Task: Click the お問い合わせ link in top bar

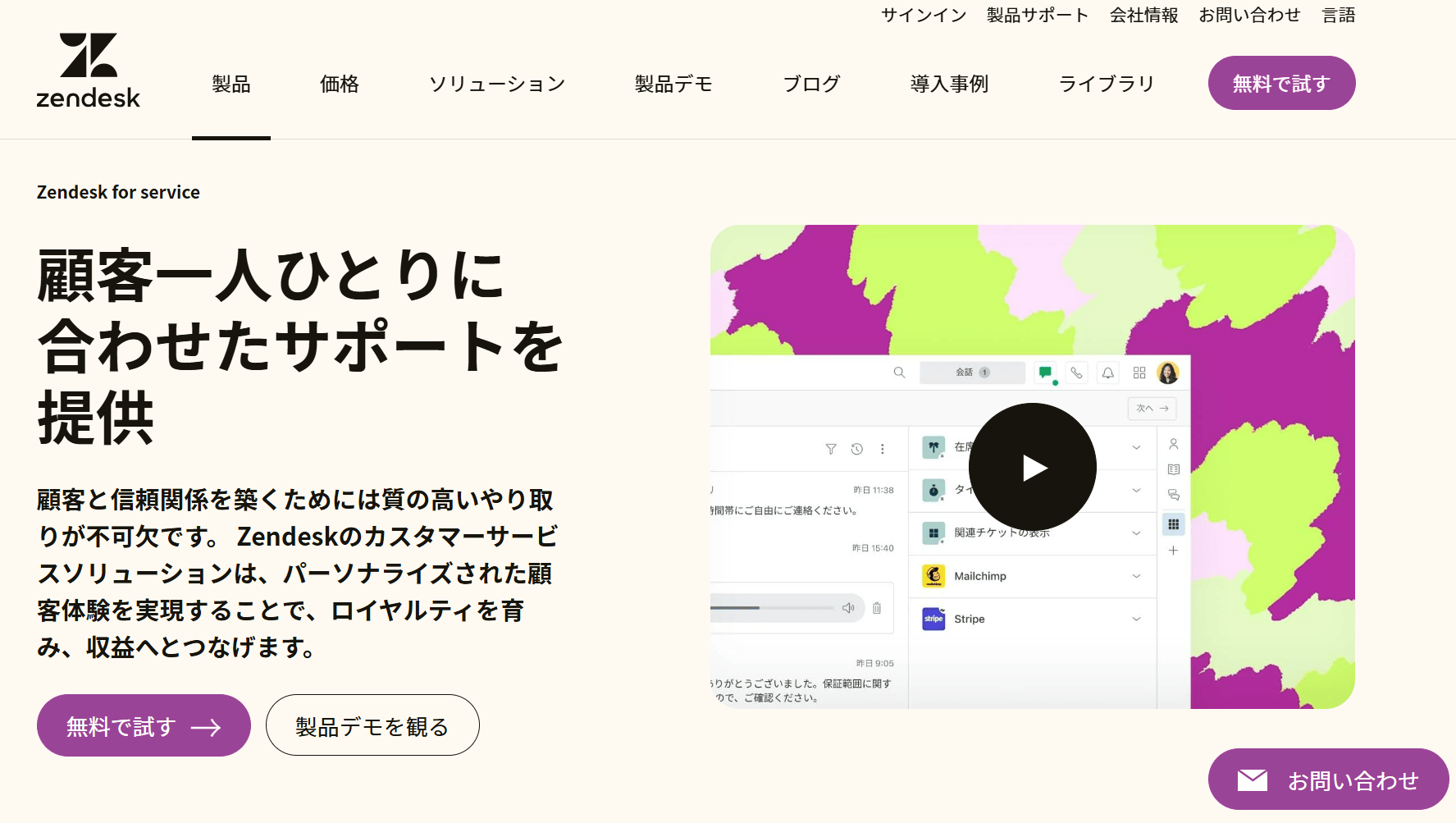Action: (1249, 15)
